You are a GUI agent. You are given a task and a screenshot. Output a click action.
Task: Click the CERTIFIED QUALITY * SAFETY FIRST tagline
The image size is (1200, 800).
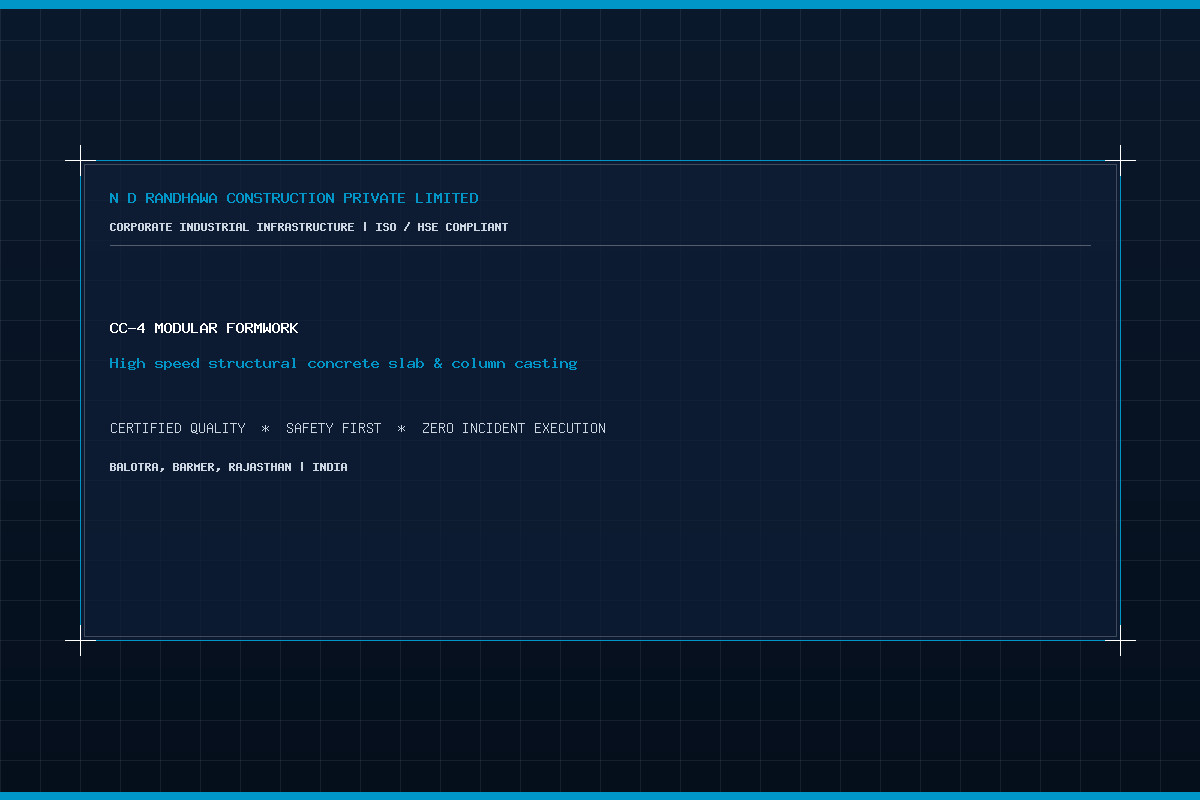358,428
